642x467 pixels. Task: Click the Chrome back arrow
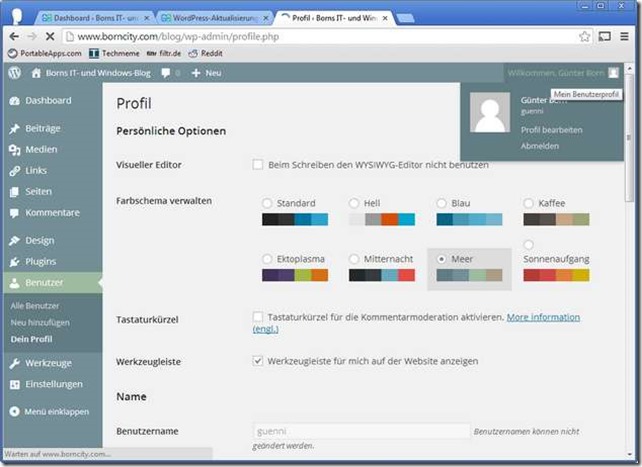16,36
